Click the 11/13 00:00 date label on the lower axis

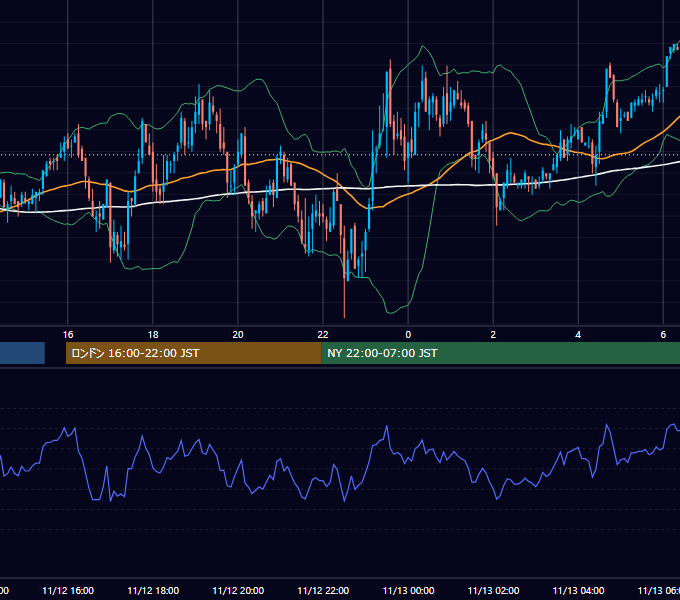point(408,591)
